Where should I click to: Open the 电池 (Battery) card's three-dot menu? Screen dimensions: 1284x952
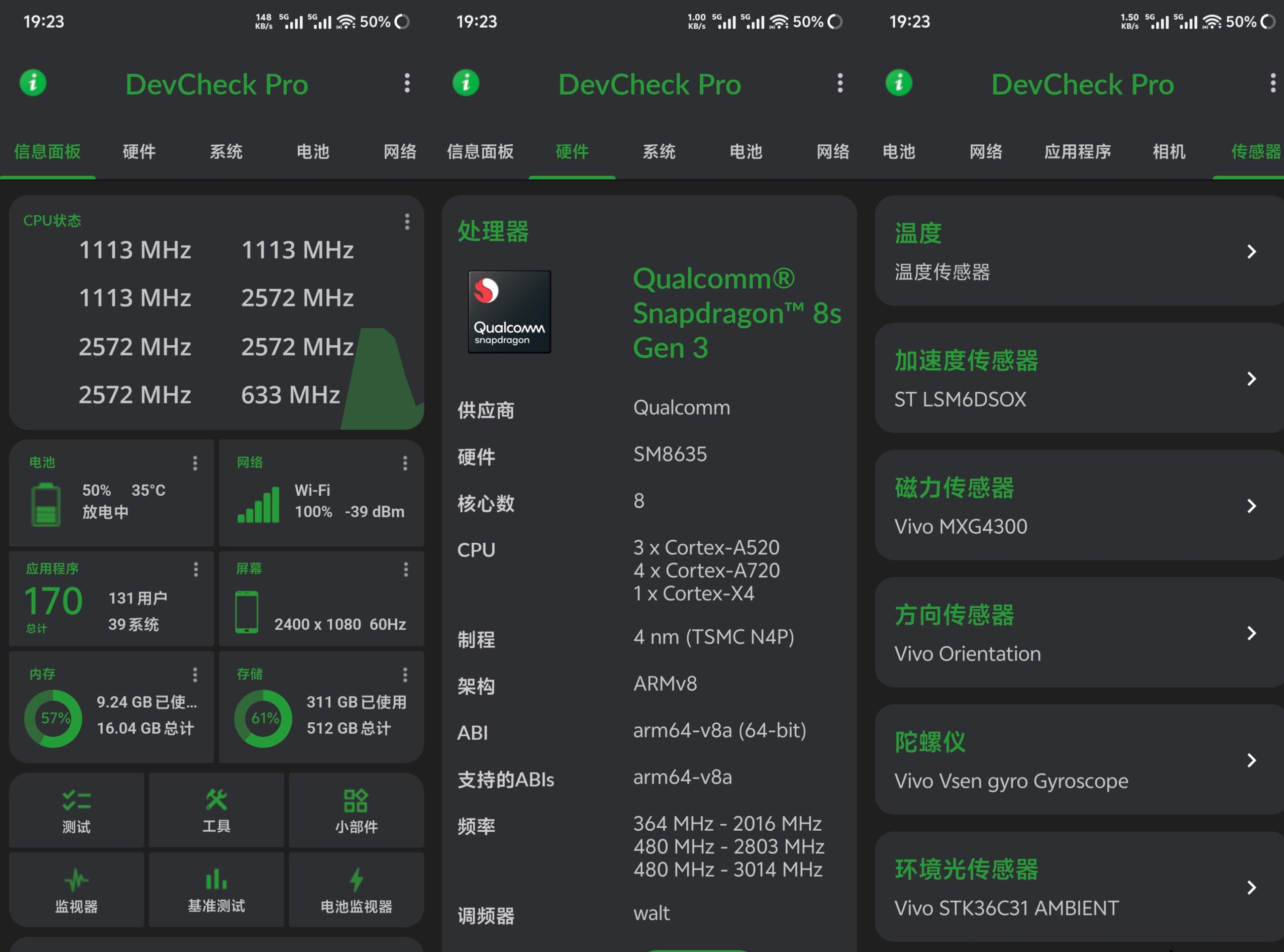pyautogui.click(x=195, y=464)
